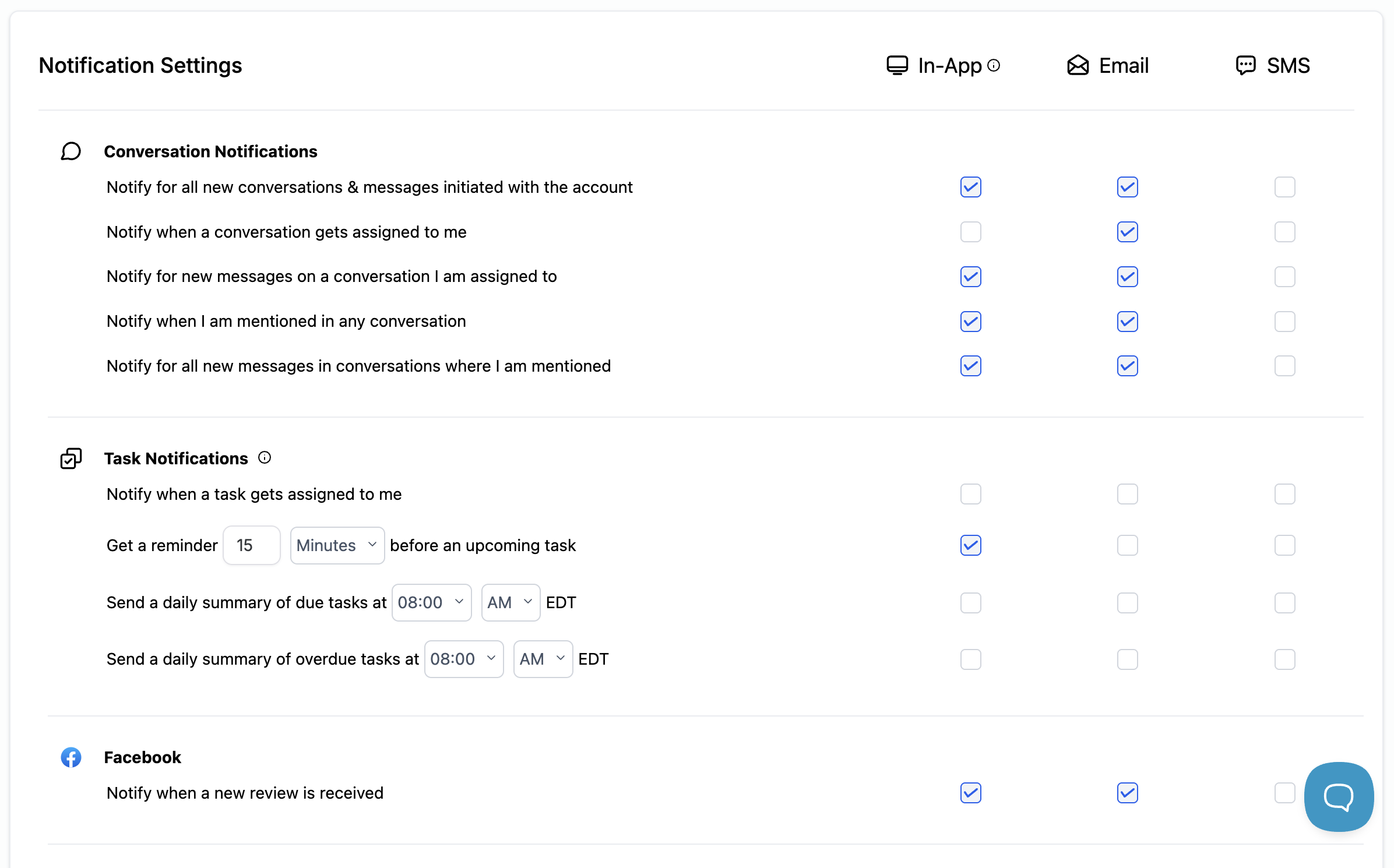Click info icon beside Task Notifications

pos(265,458)
